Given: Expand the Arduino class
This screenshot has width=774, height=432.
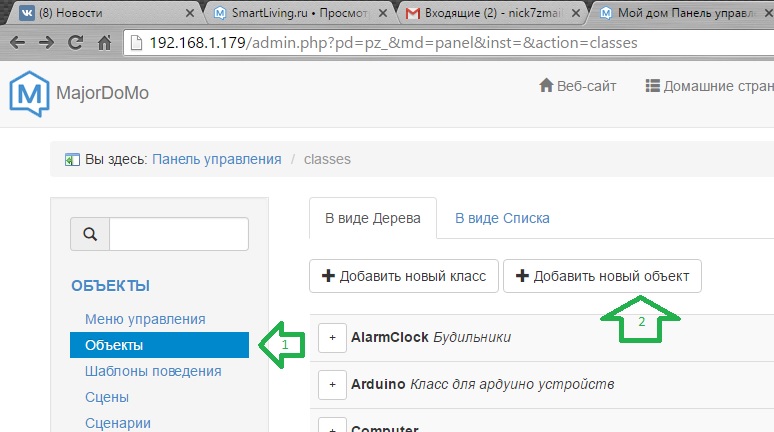Looking at the screenshot, I should 332,385.
